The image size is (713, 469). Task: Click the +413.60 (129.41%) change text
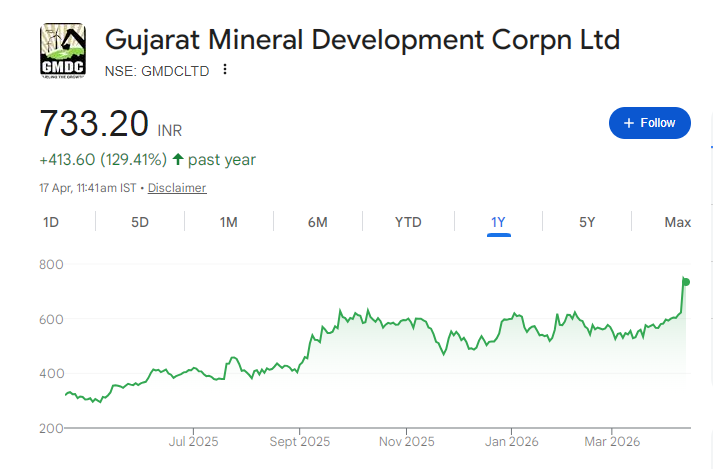pos(103,159)
